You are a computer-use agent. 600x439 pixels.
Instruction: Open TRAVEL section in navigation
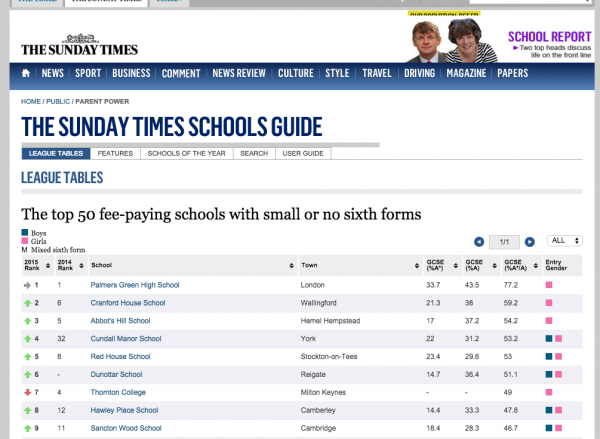[377, 73]
